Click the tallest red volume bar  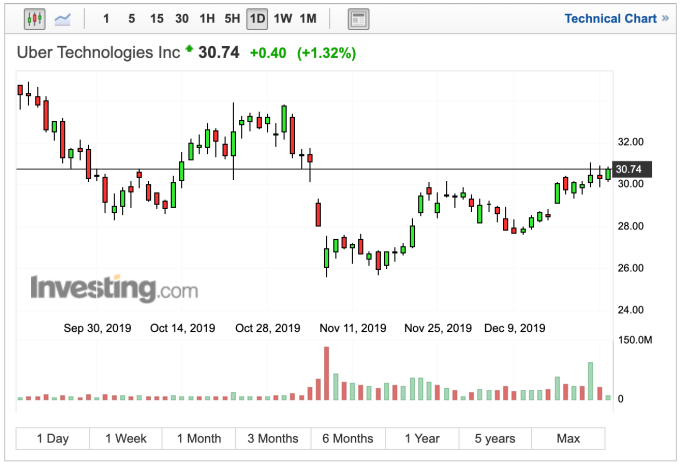coord(327,373)
